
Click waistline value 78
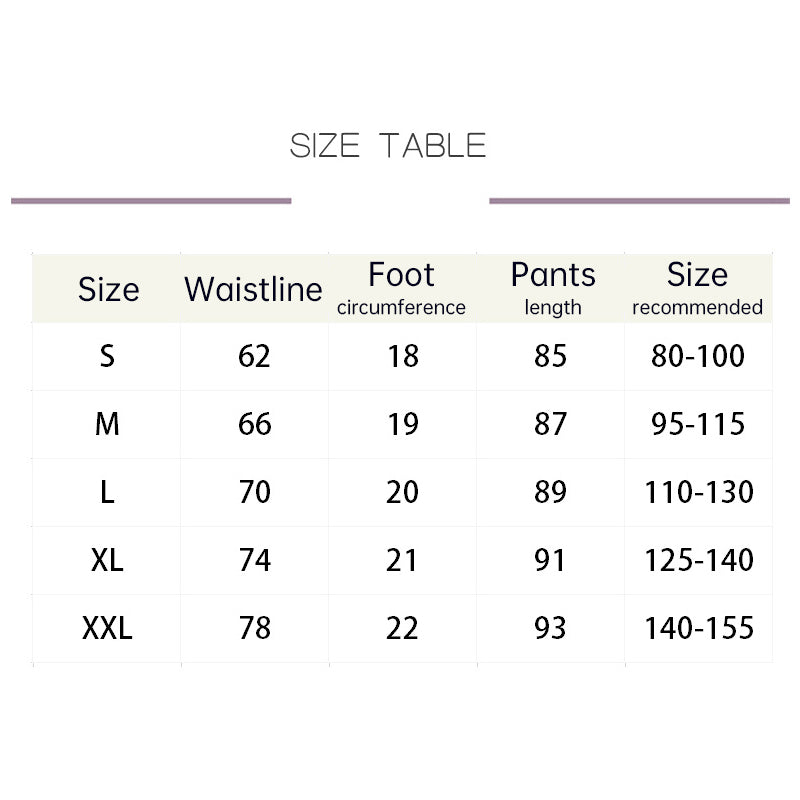pyautogui.click(x=254, y=628)
